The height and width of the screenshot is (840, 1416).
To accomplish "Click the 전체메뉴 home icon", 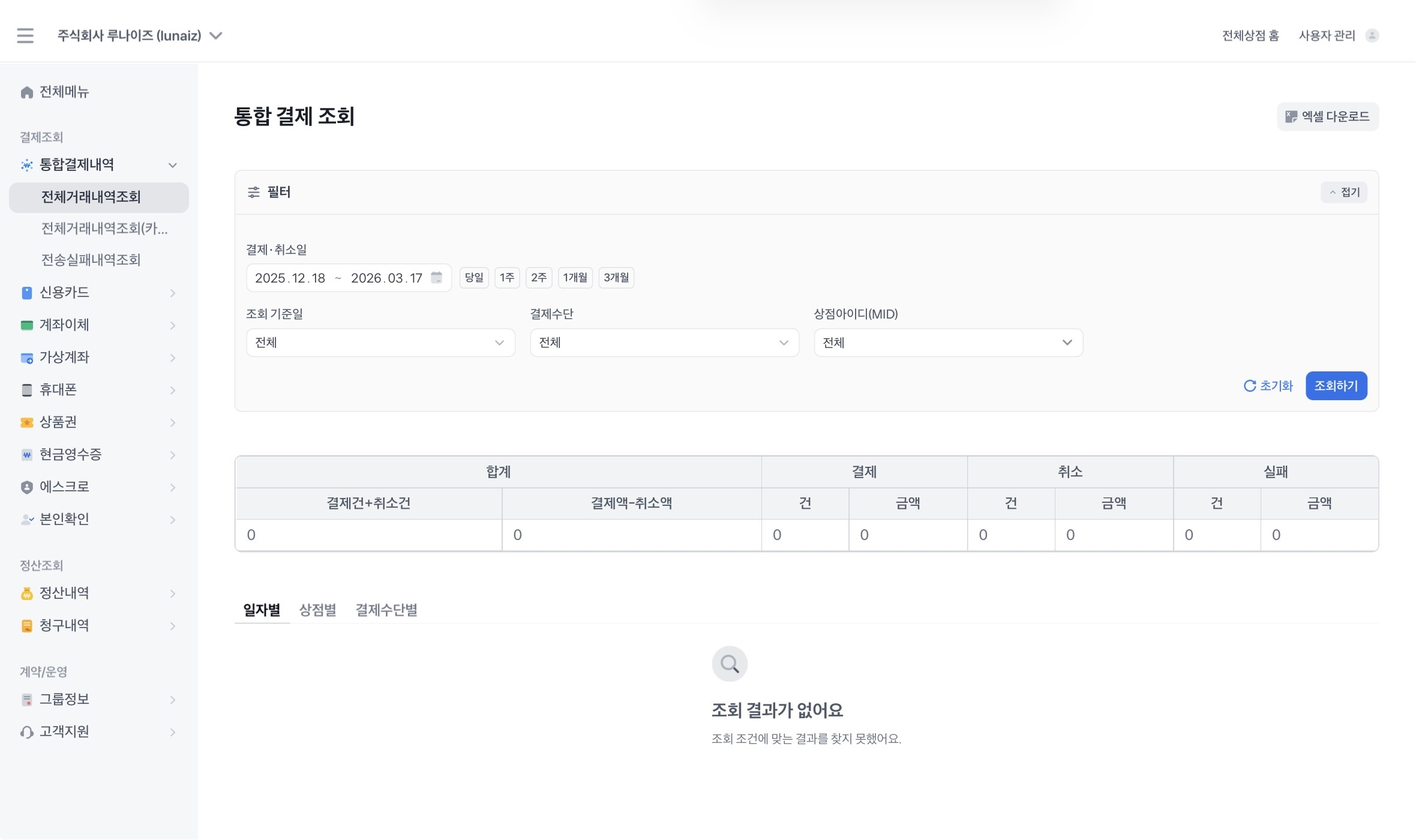I will pyautogui.click(x=26, y=92).
